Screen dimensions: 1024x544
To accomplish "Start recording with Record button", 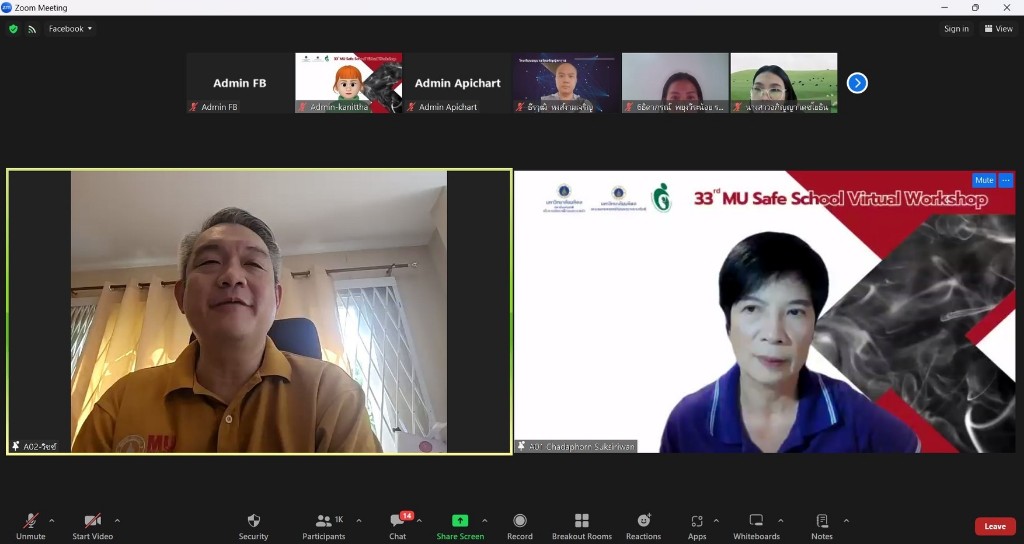I will click(x=520, y=526).
